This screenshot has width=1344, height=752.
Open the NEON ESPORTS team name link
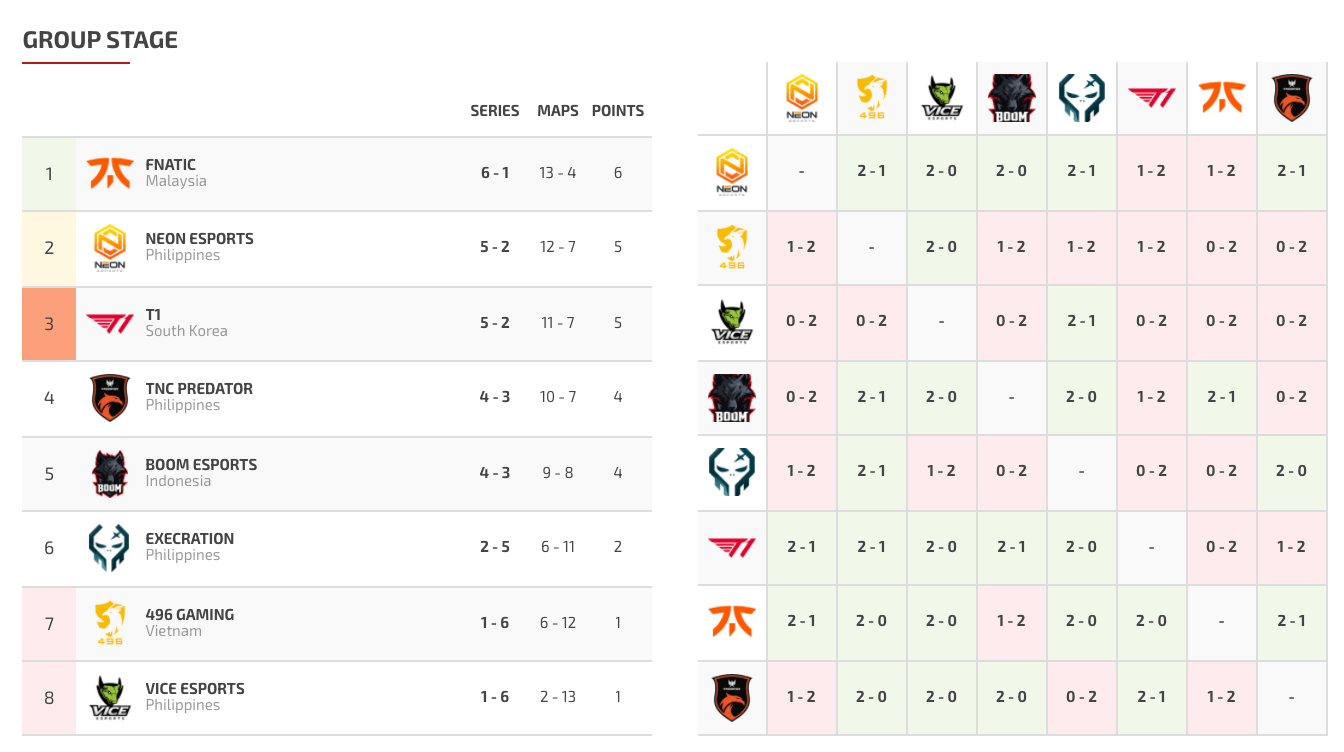tap(200, 239)
